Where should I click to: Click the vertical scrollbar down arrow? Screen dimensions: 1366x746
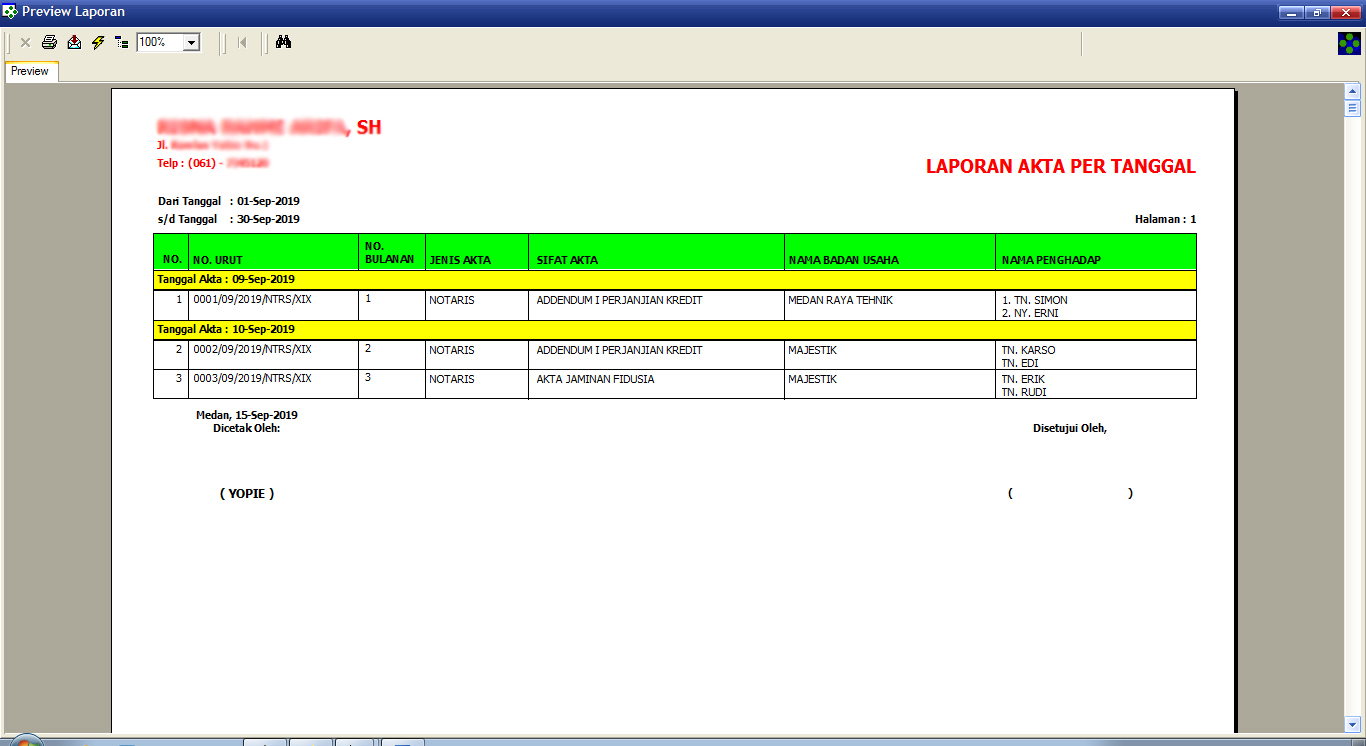[1353, 723]
